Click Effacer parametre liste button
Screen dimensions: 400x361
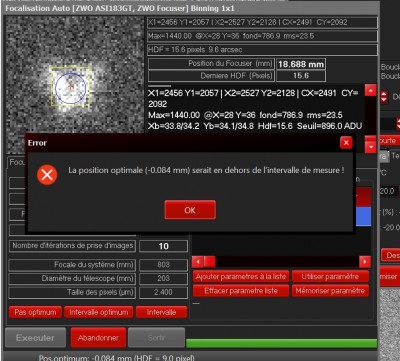(x=241, y=291)
